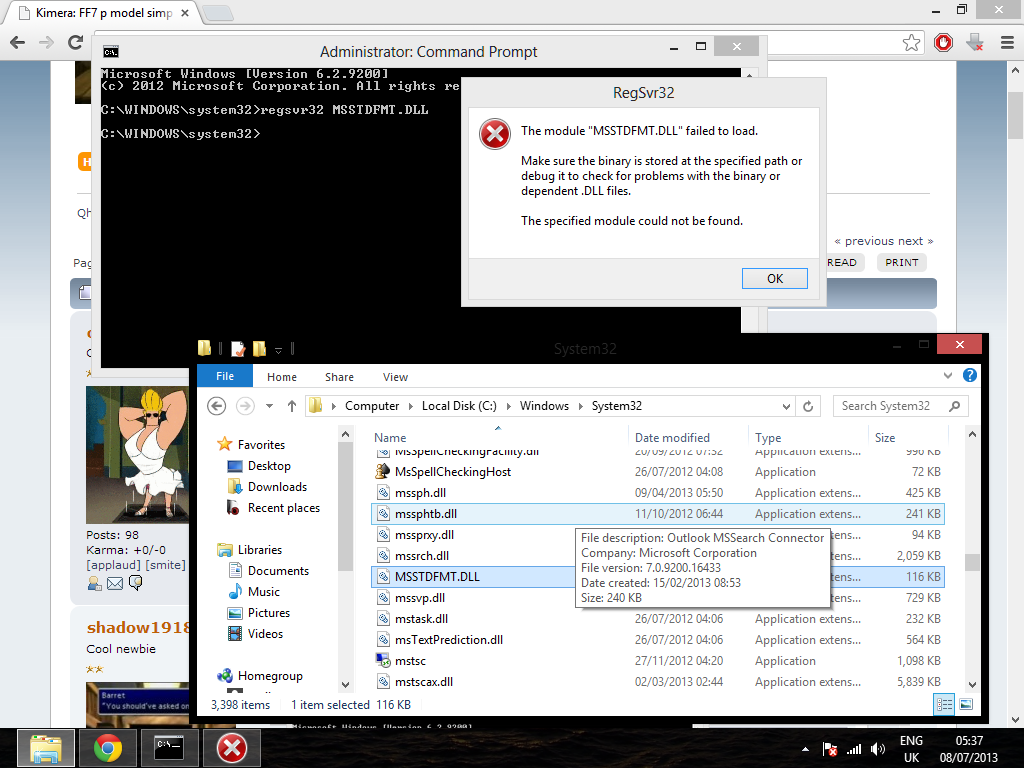Click Local Disk (C:) breadcrumb
This screenshot has width=1024, height=768.
(459, 406)
